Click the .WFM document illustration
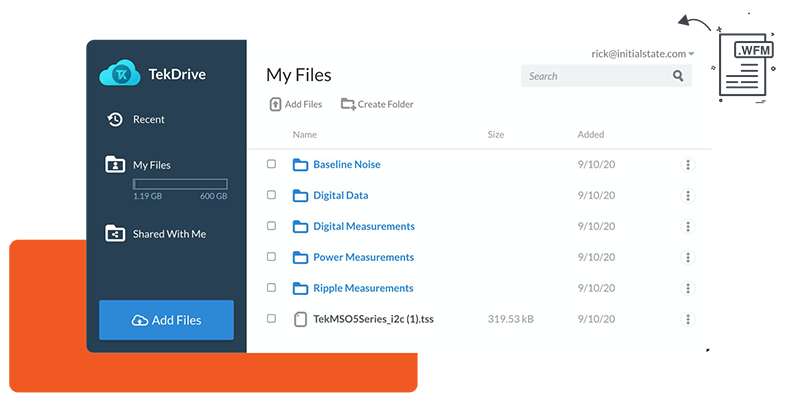This screenshot has height=406, width=800. coord(745,65)
